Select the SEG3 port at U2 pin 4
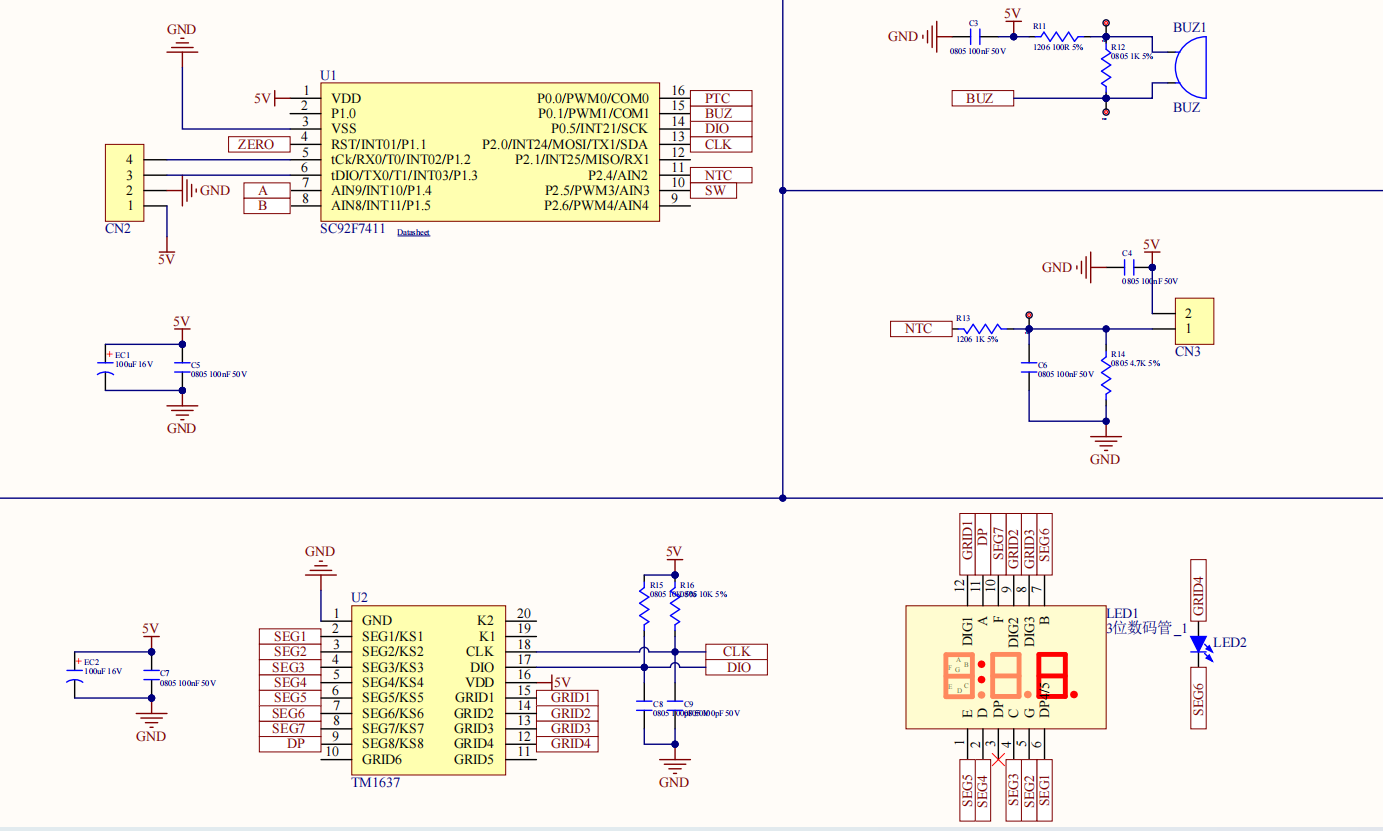Image resolution: width=1383 pixels, height=831 pixels. point(290,667)
